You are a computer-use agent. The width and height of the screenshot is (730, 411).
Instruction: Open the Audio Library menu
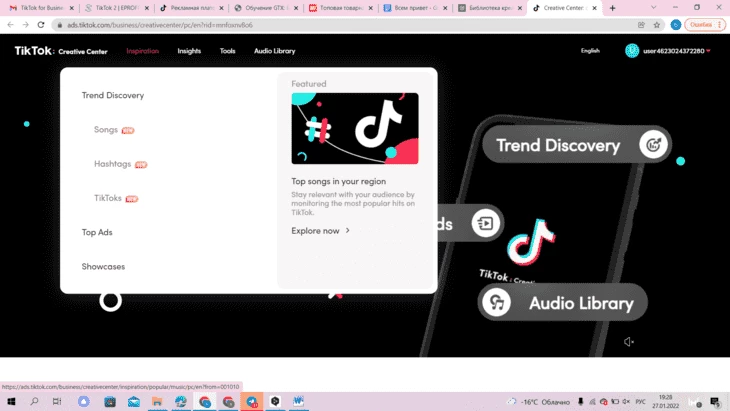click(x=275, y=51)
